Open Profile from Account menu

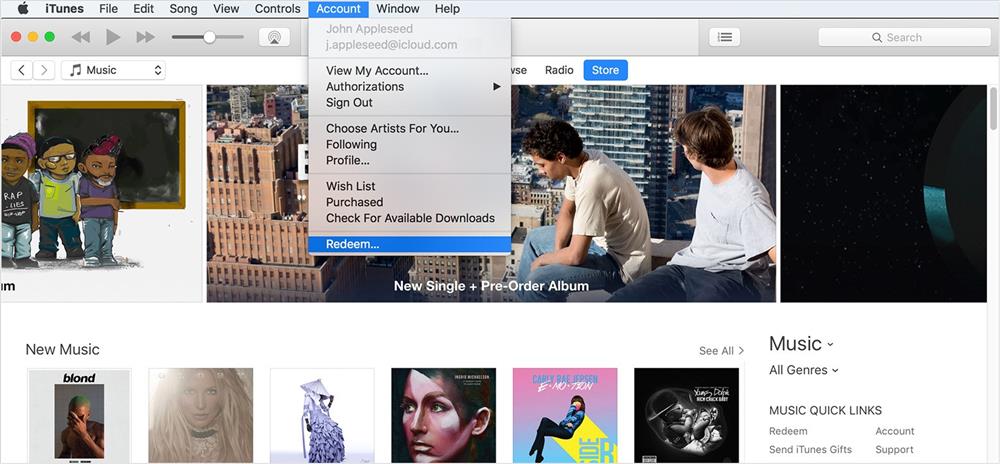(x=409, y=161)
